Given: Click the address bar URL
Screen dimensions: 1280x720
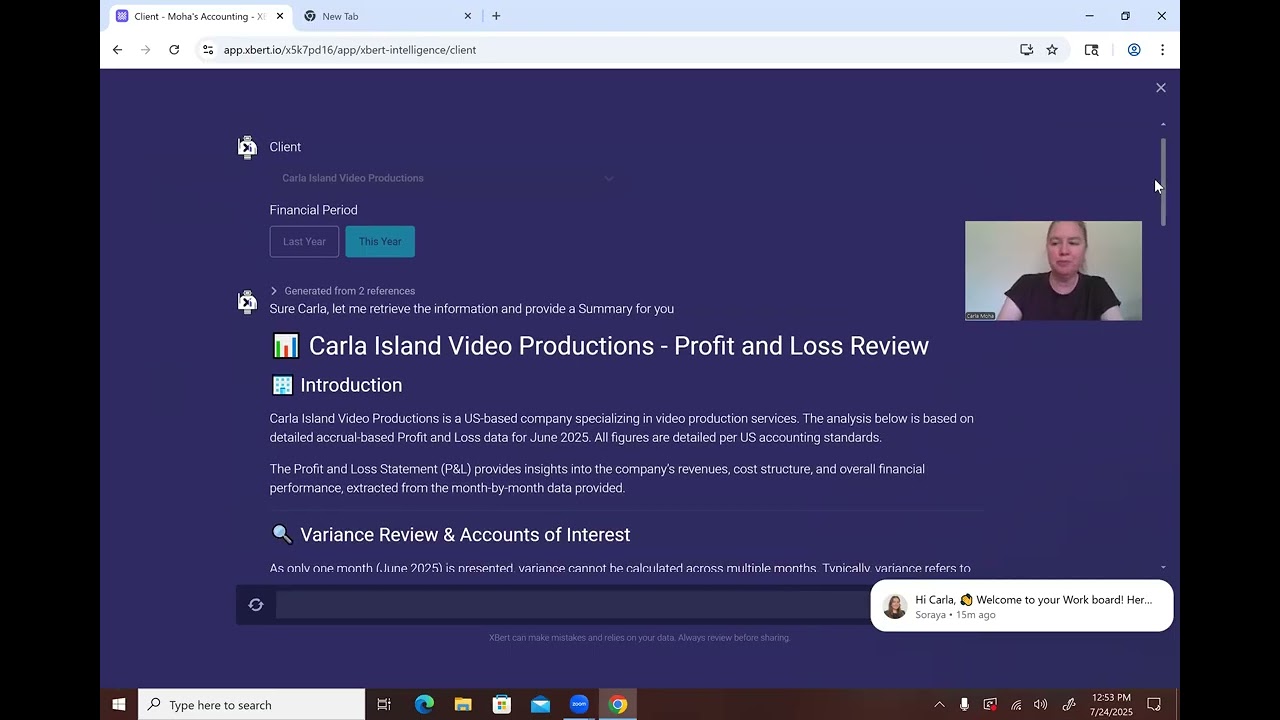Looking at the screenshot, I should pos(350,50).
